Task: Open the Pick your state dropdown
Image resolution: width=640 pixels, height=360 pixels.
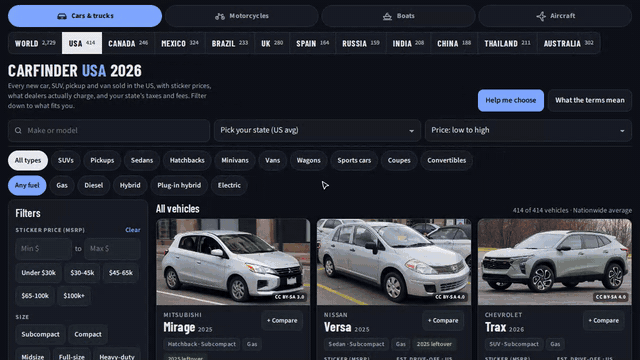Action: point(317,130)
